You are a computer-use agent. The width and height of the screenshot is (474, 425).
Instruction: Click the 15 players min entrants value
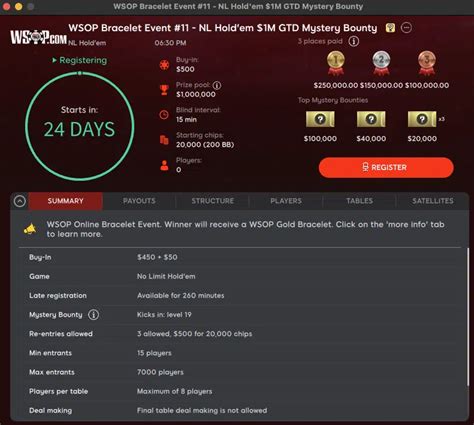coord(154,353)
